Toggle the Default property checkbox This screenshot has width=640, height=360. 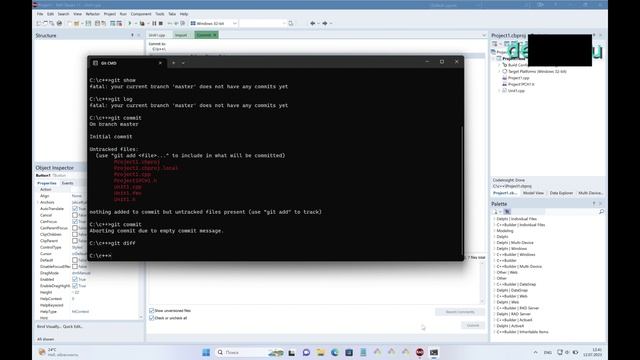(75, 260)
